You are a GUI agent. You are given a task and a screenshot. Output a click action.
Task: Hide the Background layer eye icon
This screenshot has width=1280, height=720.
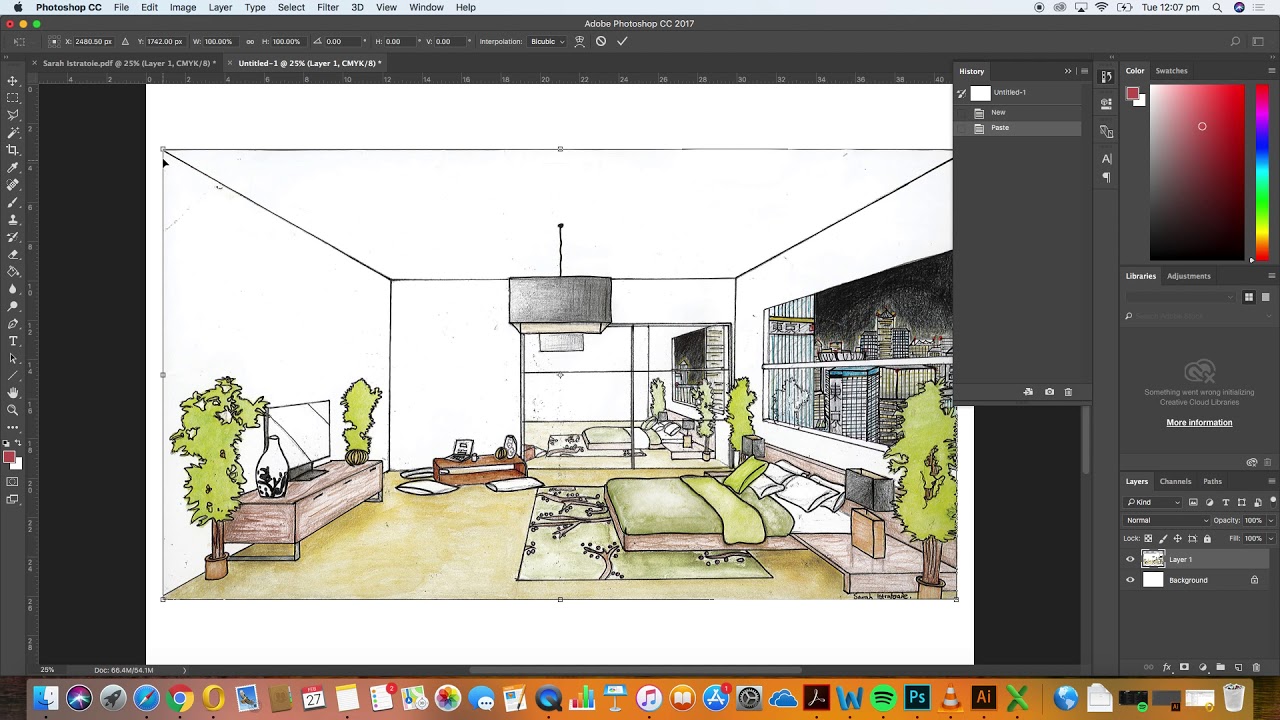click(1130, 580)
